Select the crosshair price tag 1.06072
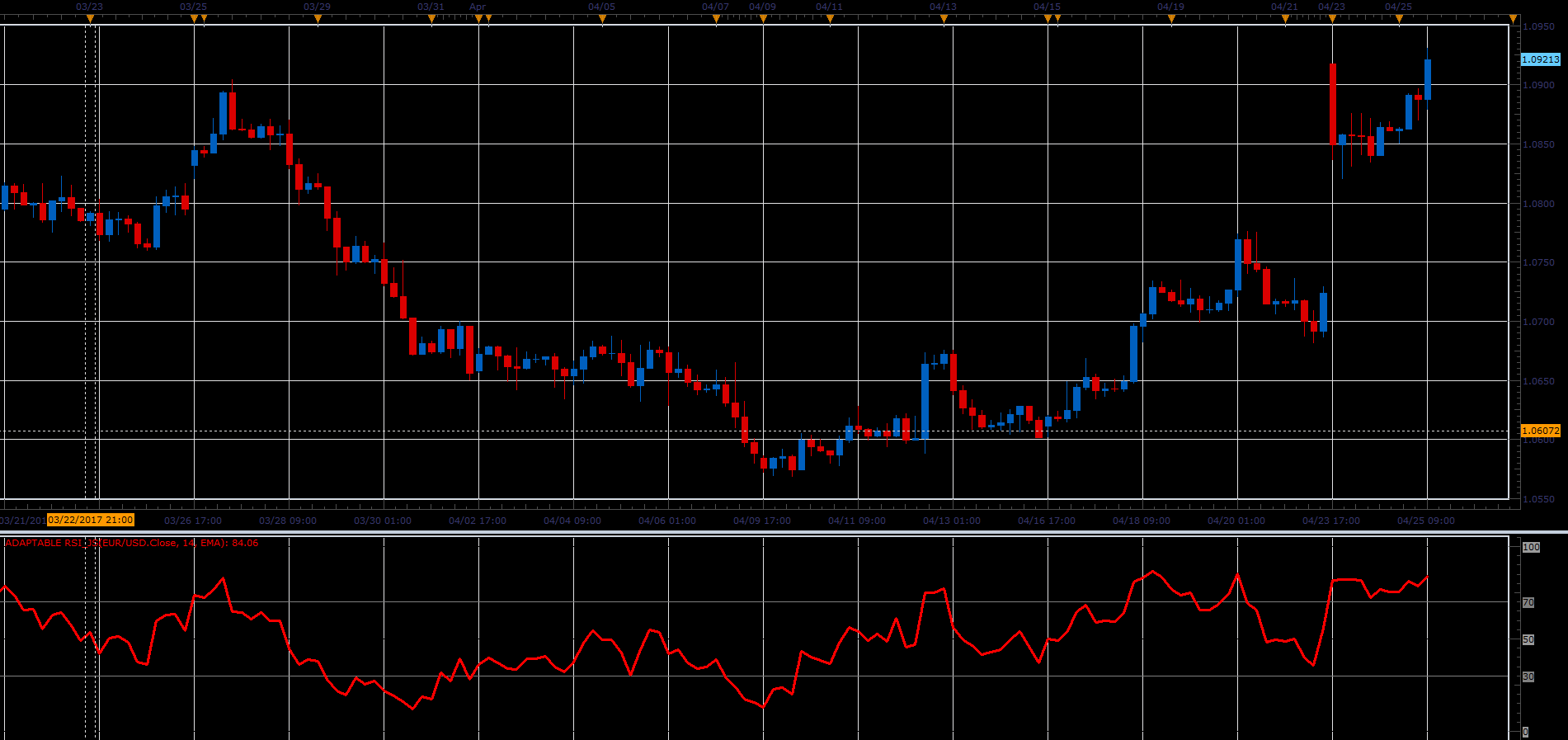The height and width of the screenshot is (740, 1568). [1540, 431]
